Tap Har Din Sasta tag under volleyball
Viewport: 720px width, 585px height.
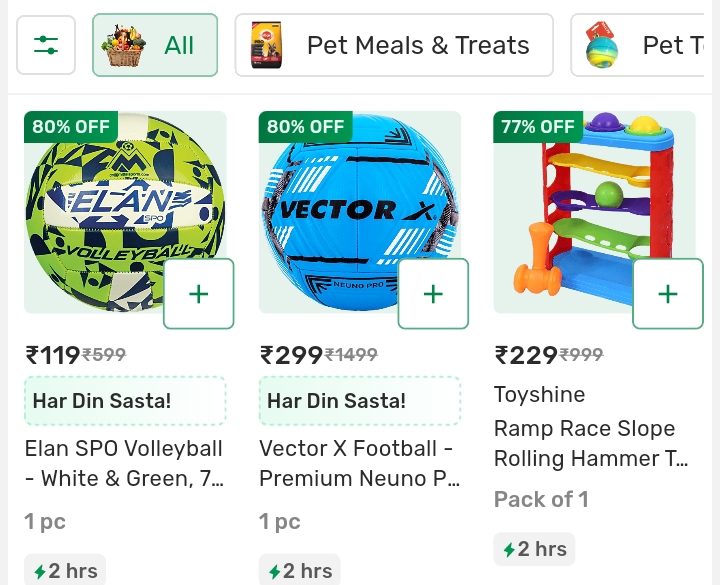click(125, 401)
